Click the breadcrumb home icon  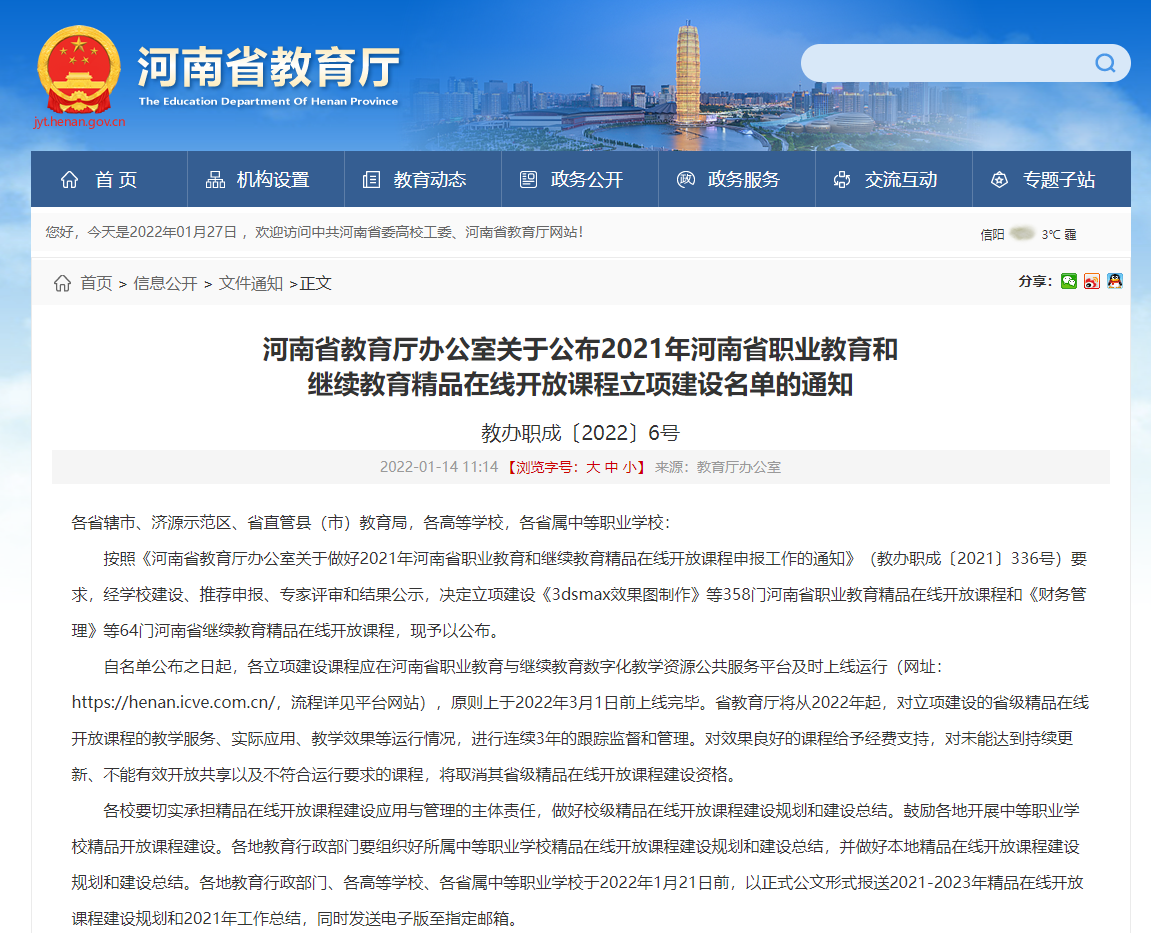tap(62, 283)
